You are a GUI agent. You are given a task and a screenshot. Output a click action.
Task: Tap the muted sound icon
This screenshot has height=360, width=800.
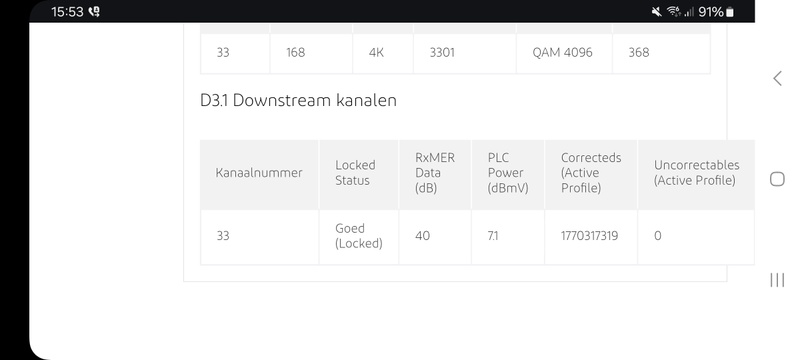657,12
